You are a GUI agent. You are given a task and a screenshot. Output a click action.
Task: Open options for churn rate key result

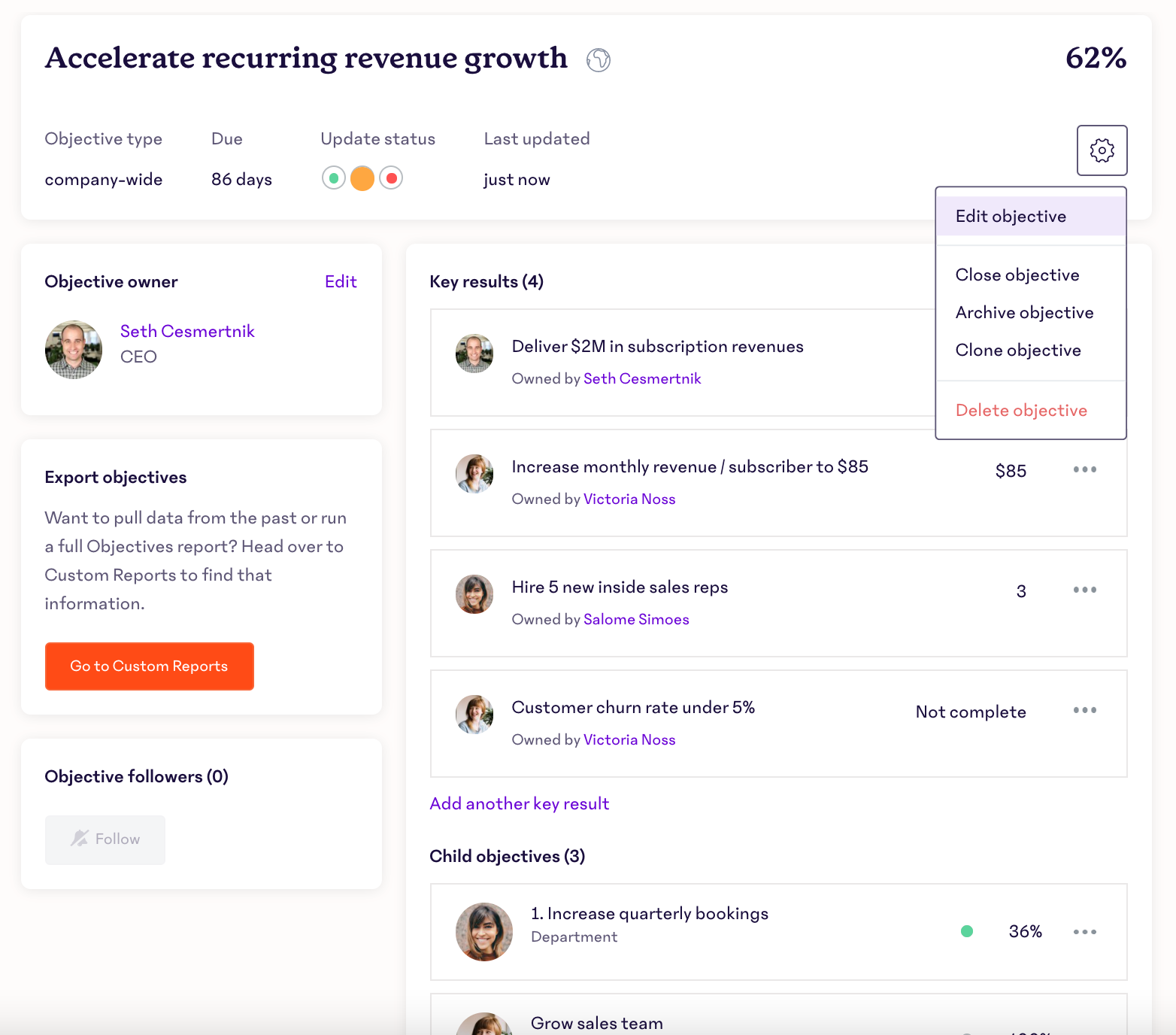click(x=1085, y=710)
